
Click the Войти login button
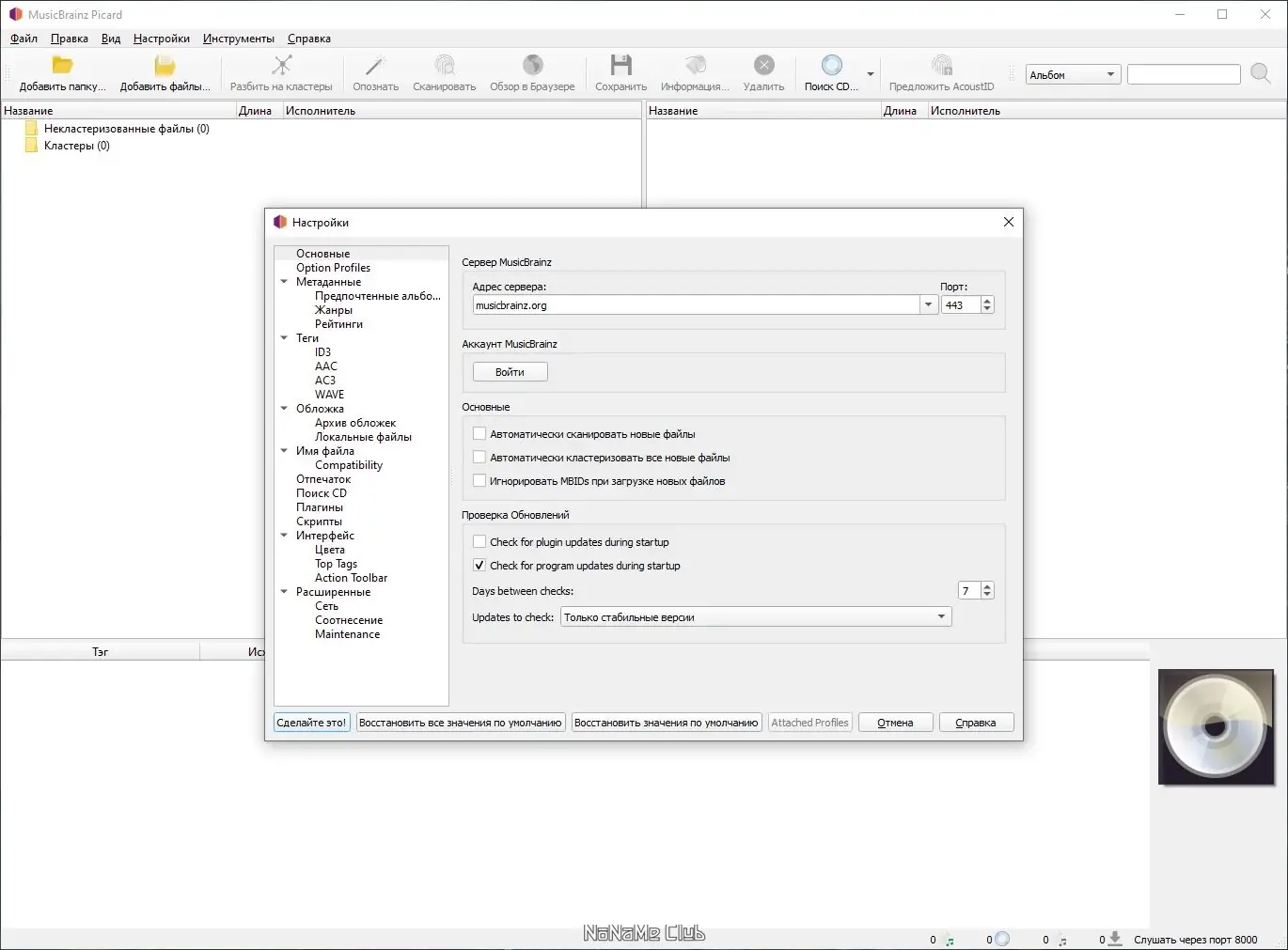click(x=510, y=372)
